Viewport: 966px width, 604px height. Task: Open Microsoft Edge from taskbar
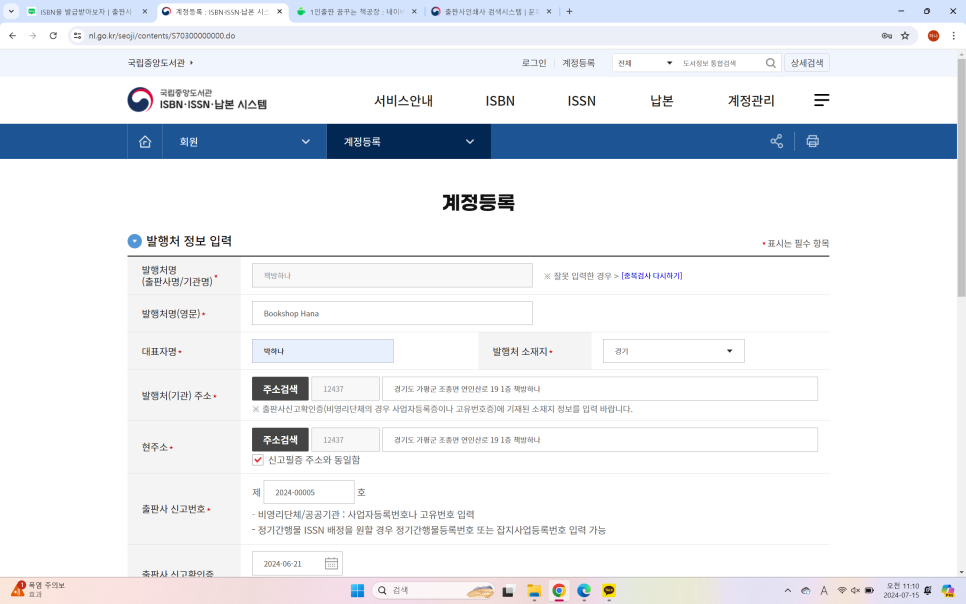(x=583, y=590)
